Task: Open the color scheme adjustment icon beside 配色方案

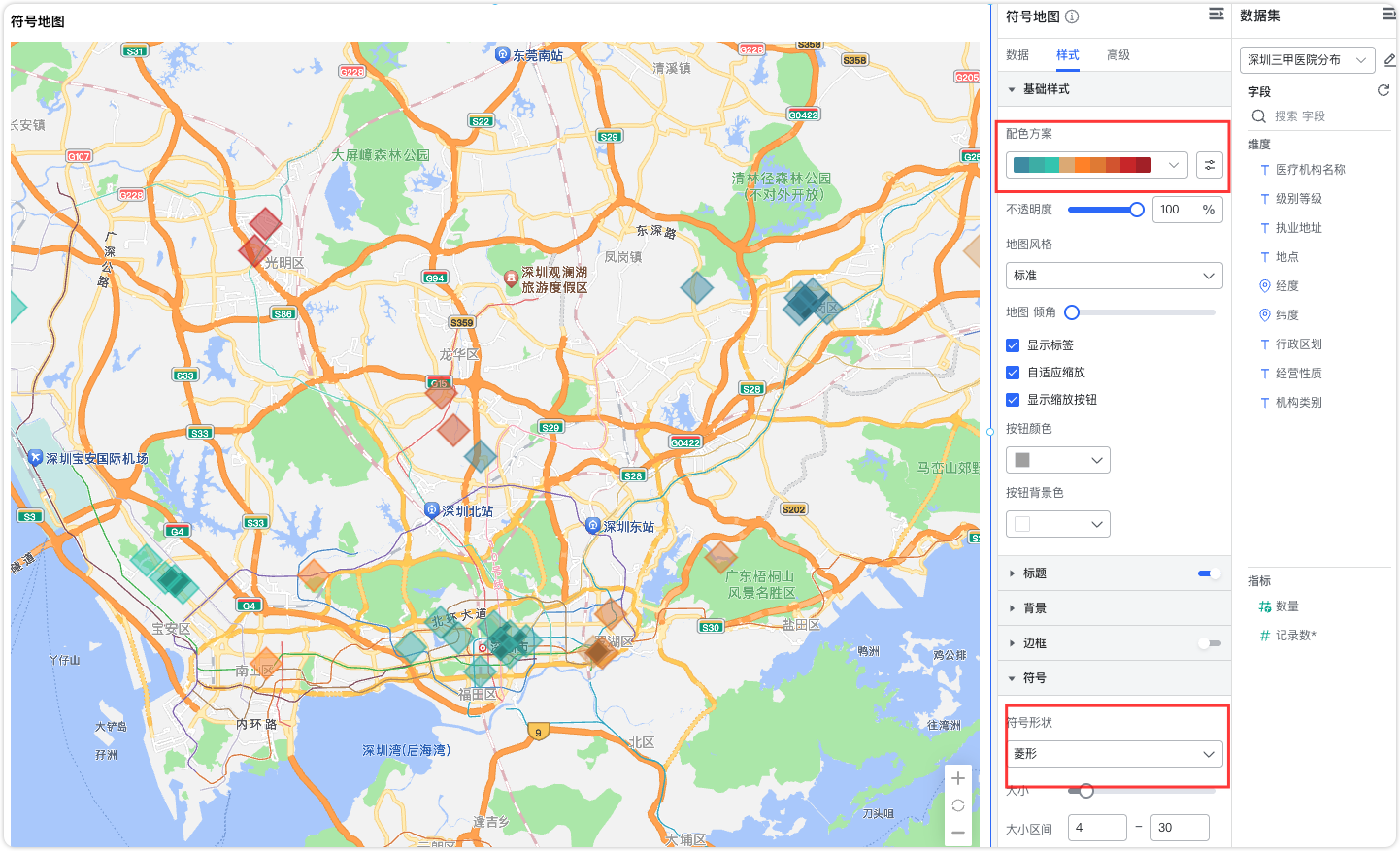Action: click(1209, 165)
